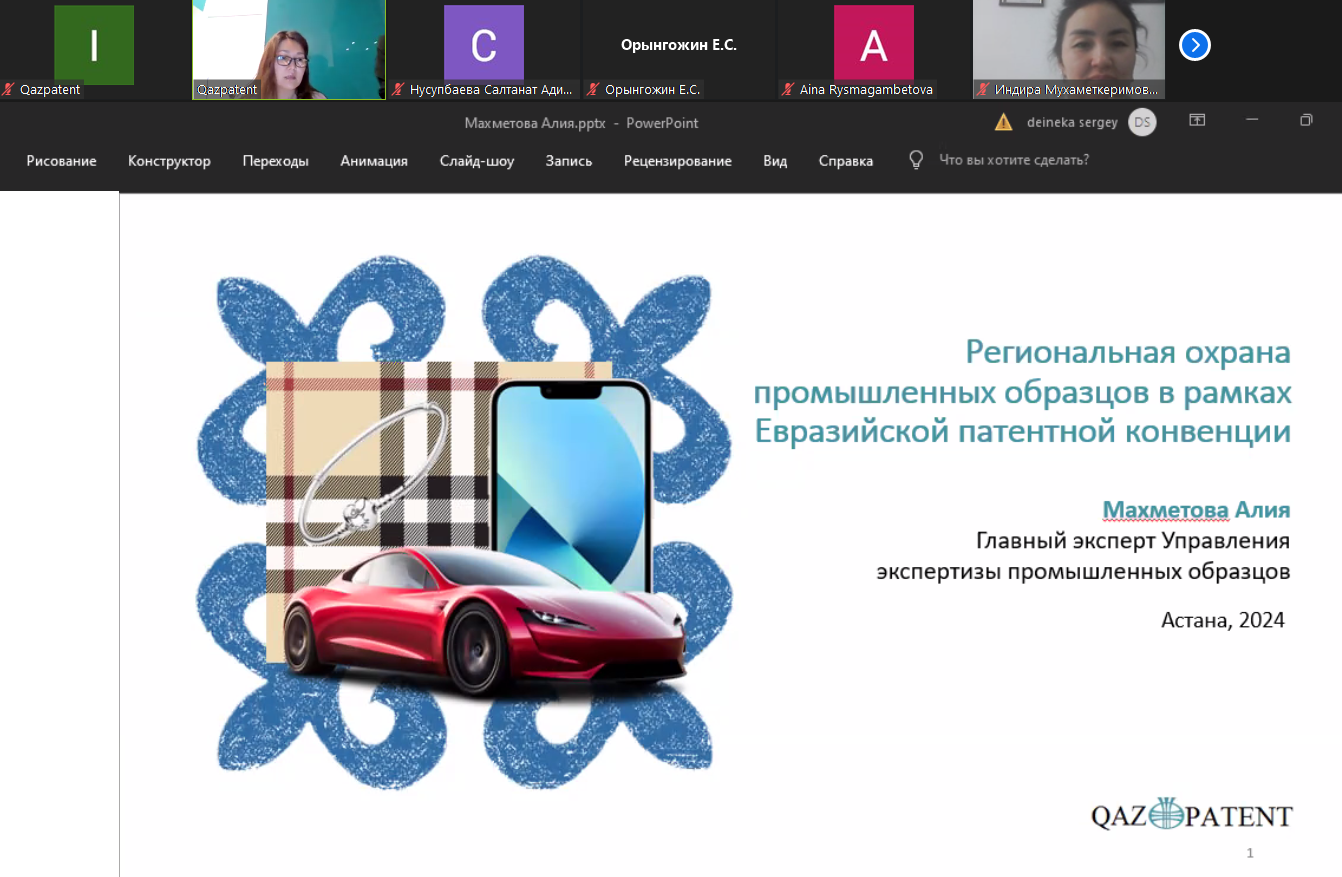Go to the Рецензирование tab

pyautogui.click(x=677, y=161)
